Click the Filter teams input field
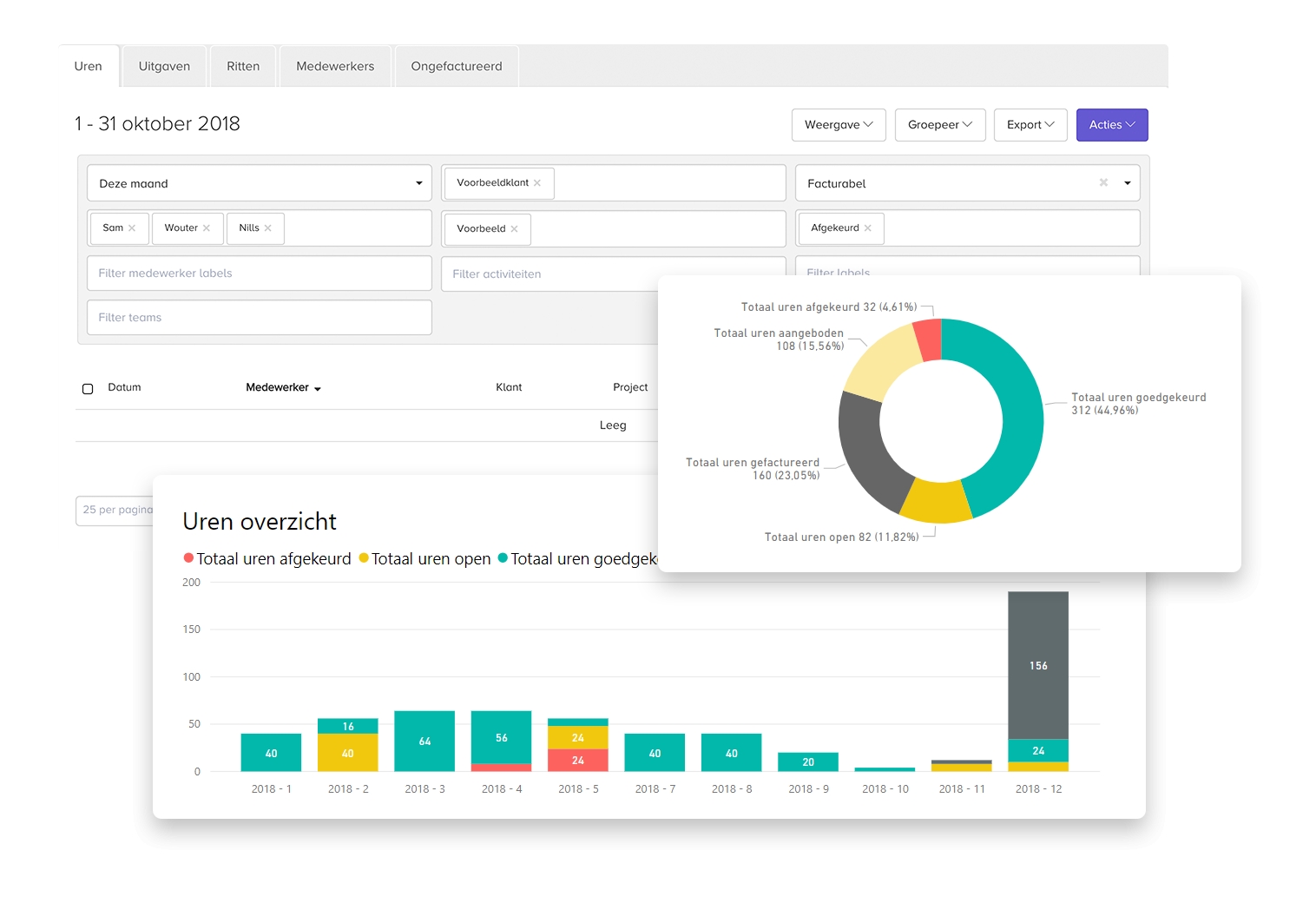Viewport: 1316px width, 923px height. [x=259, y=318]
